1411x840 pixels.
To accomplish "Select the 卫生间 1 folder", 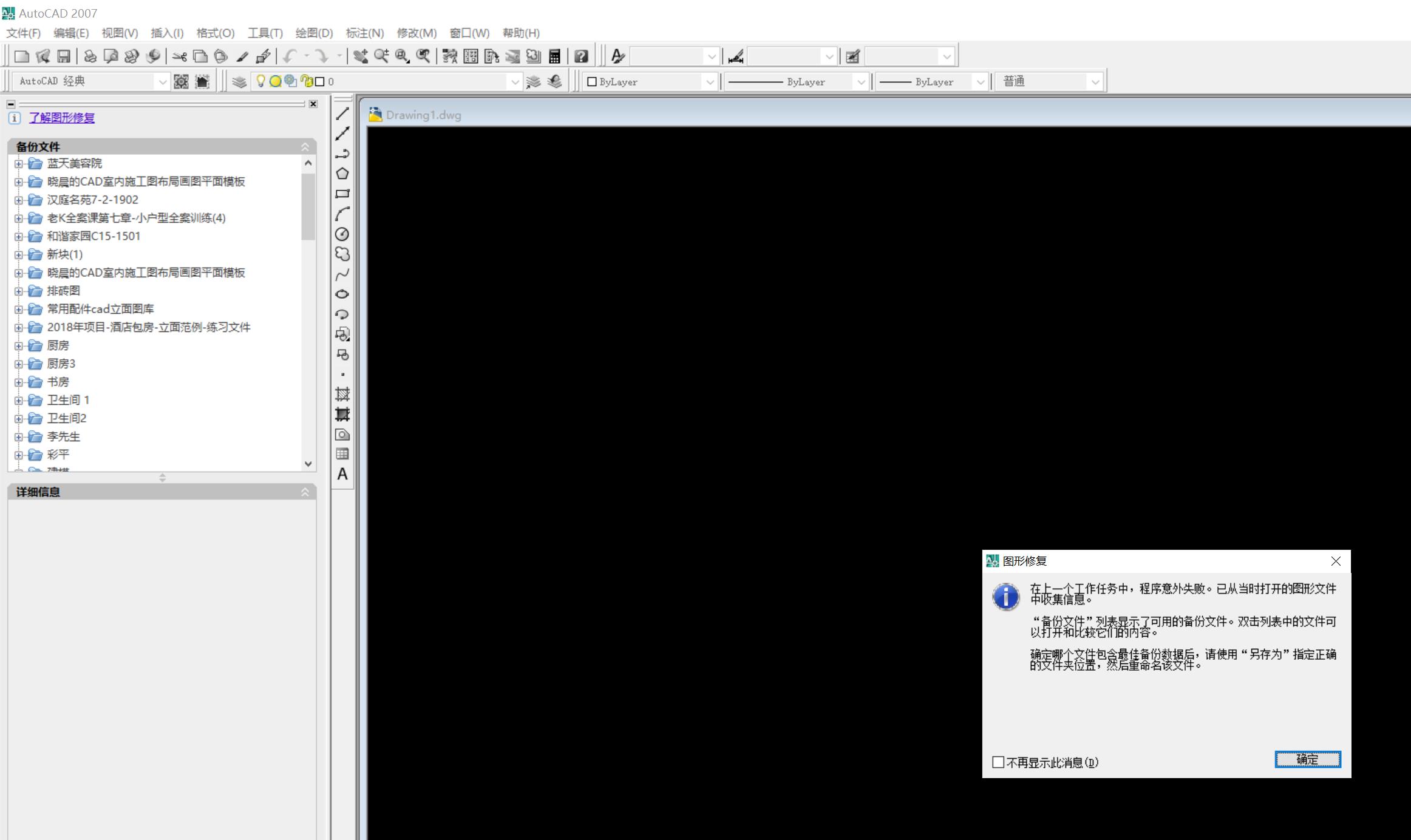I will pyautogui.click(x=68, y=400).
